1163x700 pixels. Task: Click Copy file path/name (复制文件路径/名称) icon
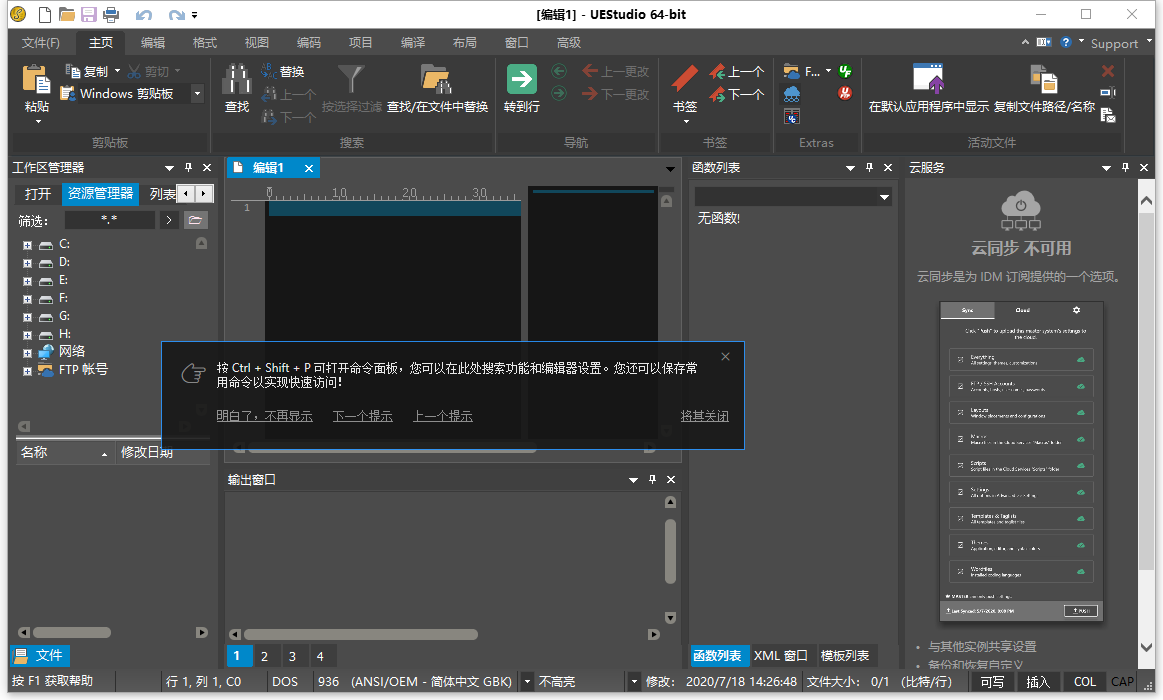(x=1044, y=79)
